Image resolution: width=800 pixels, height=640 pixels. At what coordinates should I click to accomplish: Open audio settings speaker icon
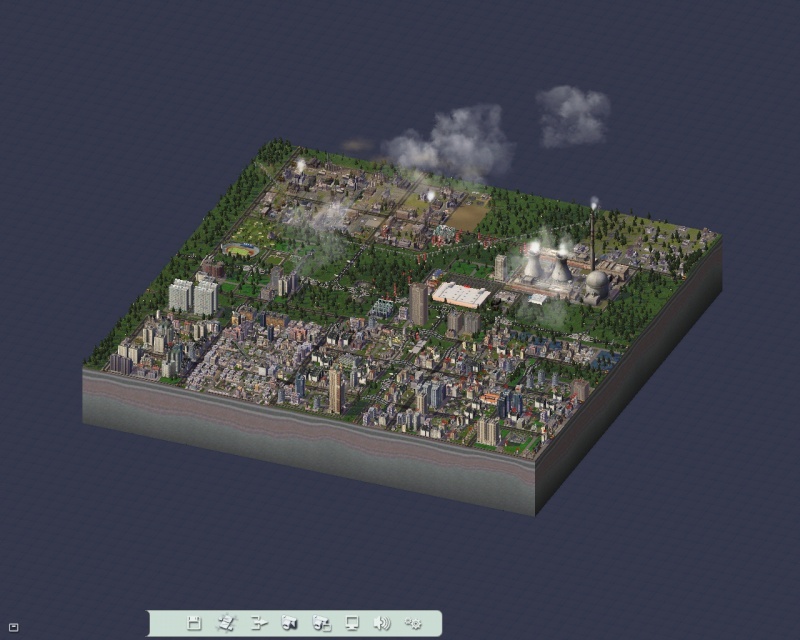click(x=382, y=623)
